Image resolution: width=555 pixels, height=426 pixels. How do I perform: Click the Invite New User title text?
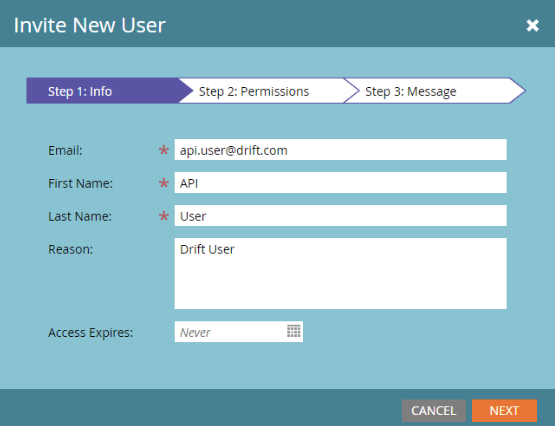(90, 25)
